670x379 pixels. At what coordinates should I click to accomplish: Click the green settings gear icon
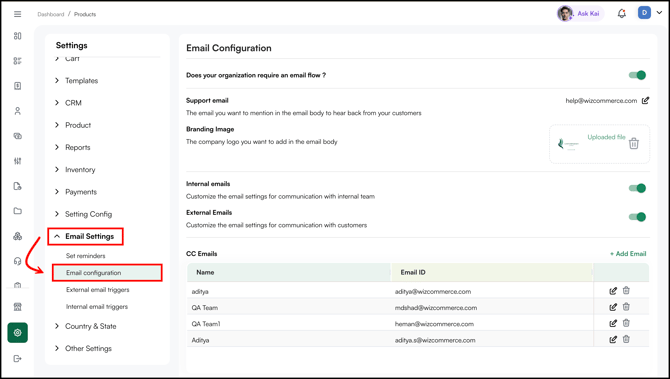[18, 333]
